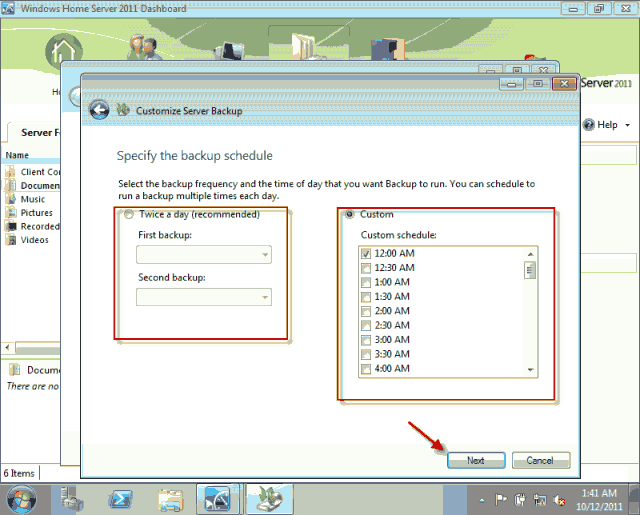
Task: Click the network tray icon
Action: pos(540,499)
